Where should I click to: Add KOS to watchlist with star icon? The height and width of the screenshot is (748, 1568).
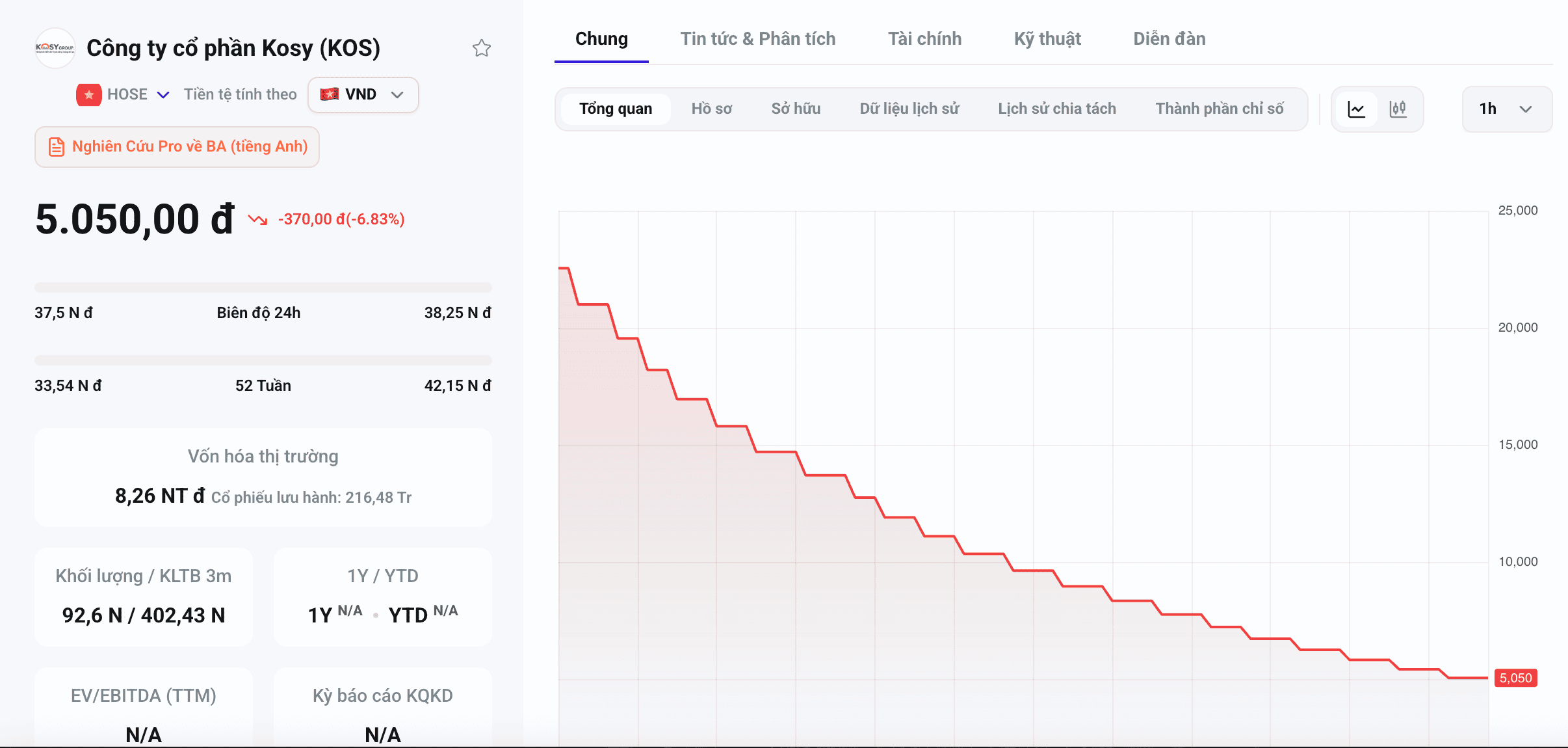coord(481,48)
